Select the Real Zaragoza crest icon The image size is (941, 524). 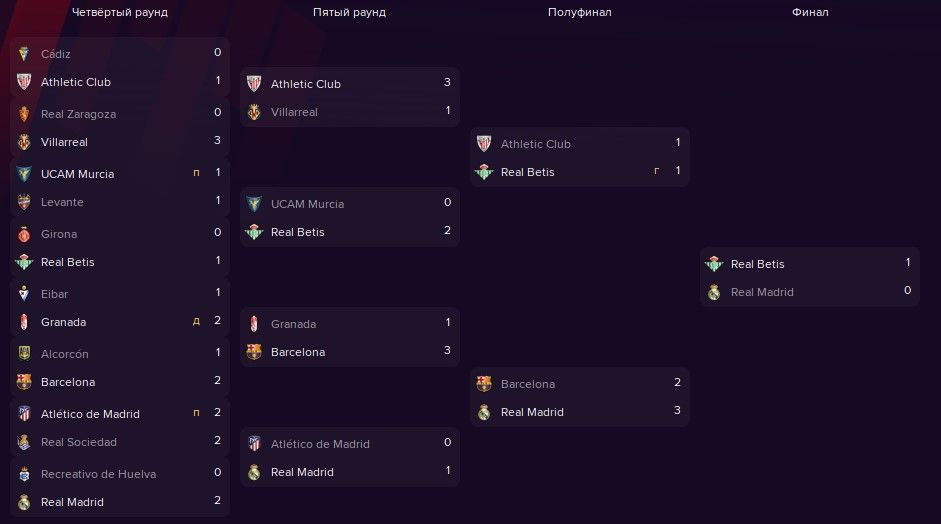point(24,114)
